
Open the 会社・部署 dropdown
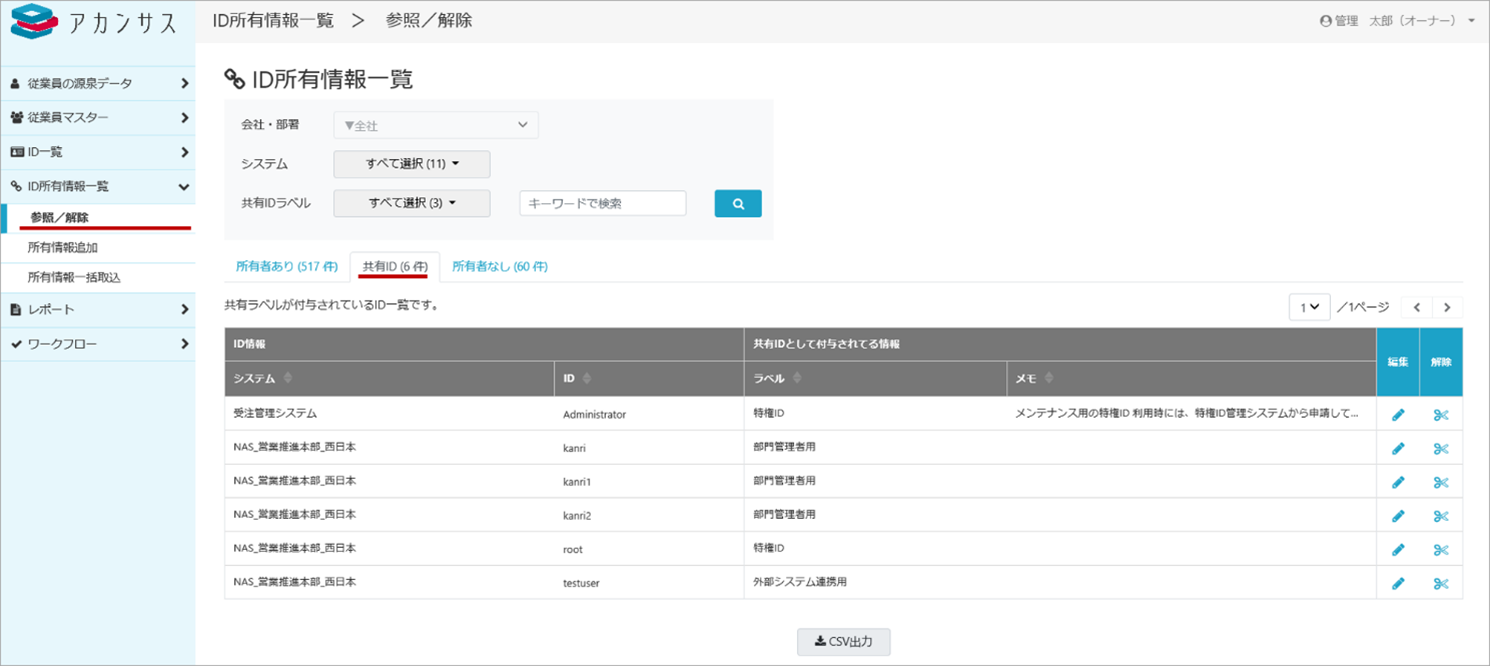tap(435, 125)
